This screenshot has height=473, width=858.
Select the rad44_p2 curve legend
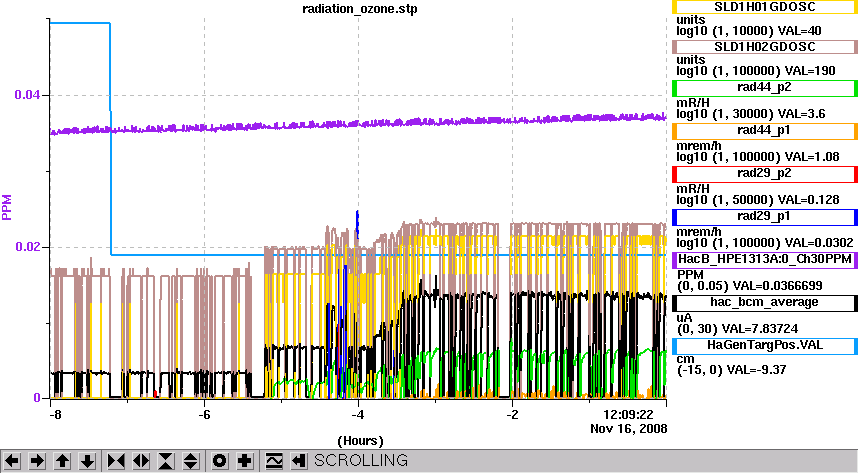point(764,88)
